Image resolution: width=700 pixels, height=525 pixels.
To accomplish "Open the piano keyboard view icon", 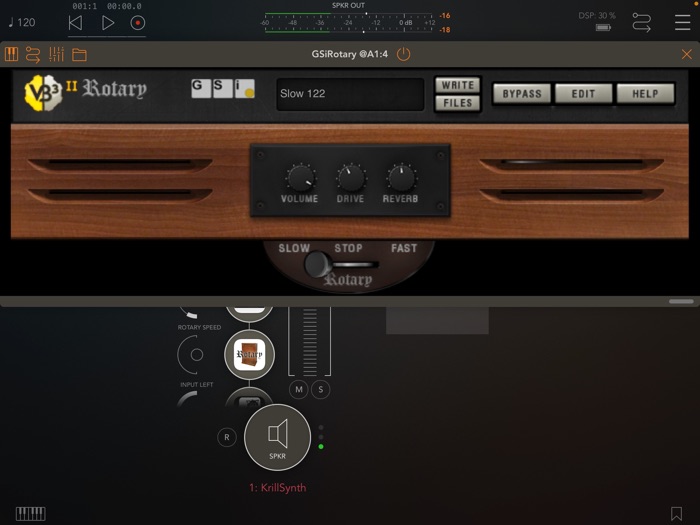I will (12, 54).
